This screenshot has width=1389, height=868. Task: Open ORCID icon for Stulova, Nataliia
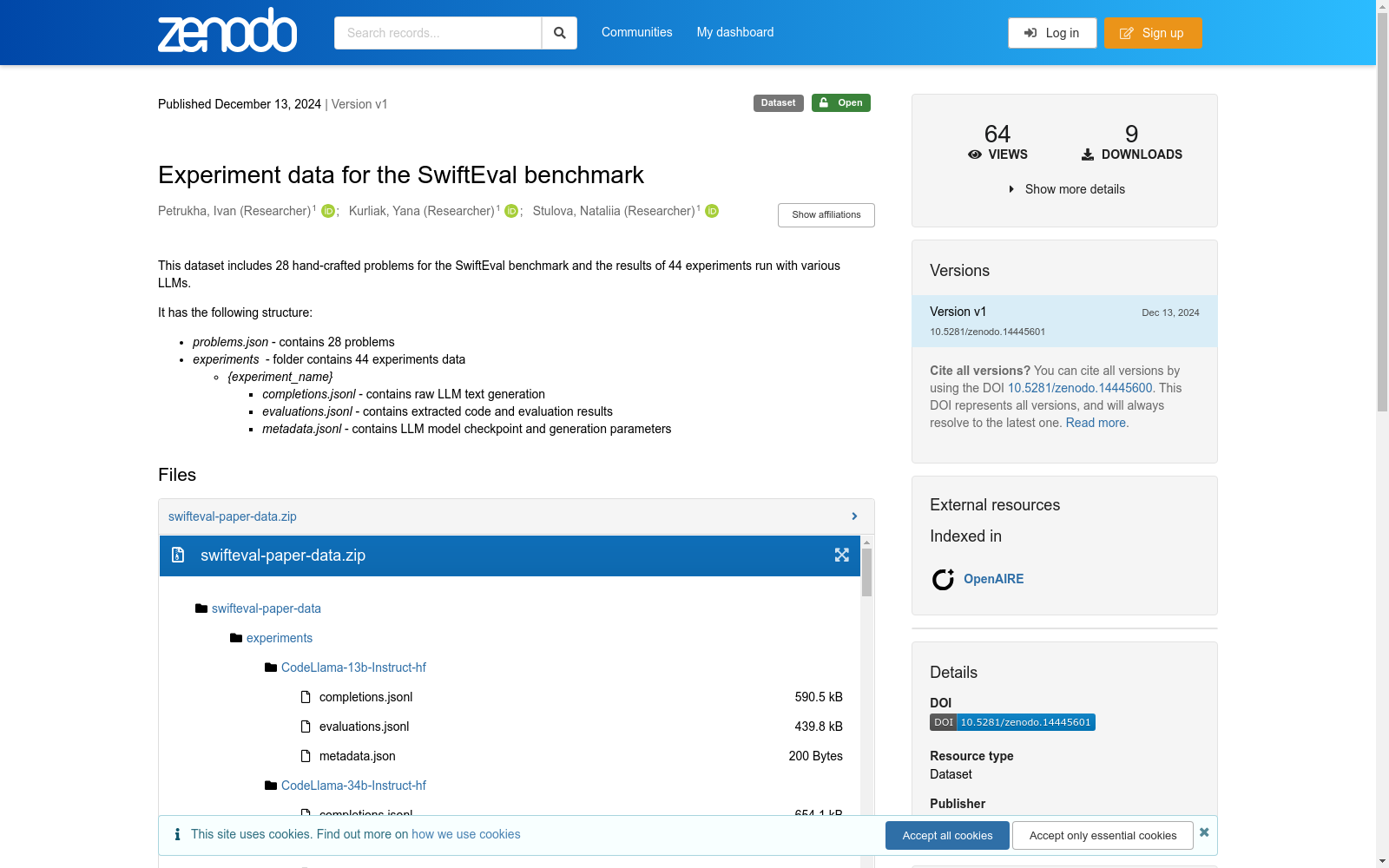[712, 211]
